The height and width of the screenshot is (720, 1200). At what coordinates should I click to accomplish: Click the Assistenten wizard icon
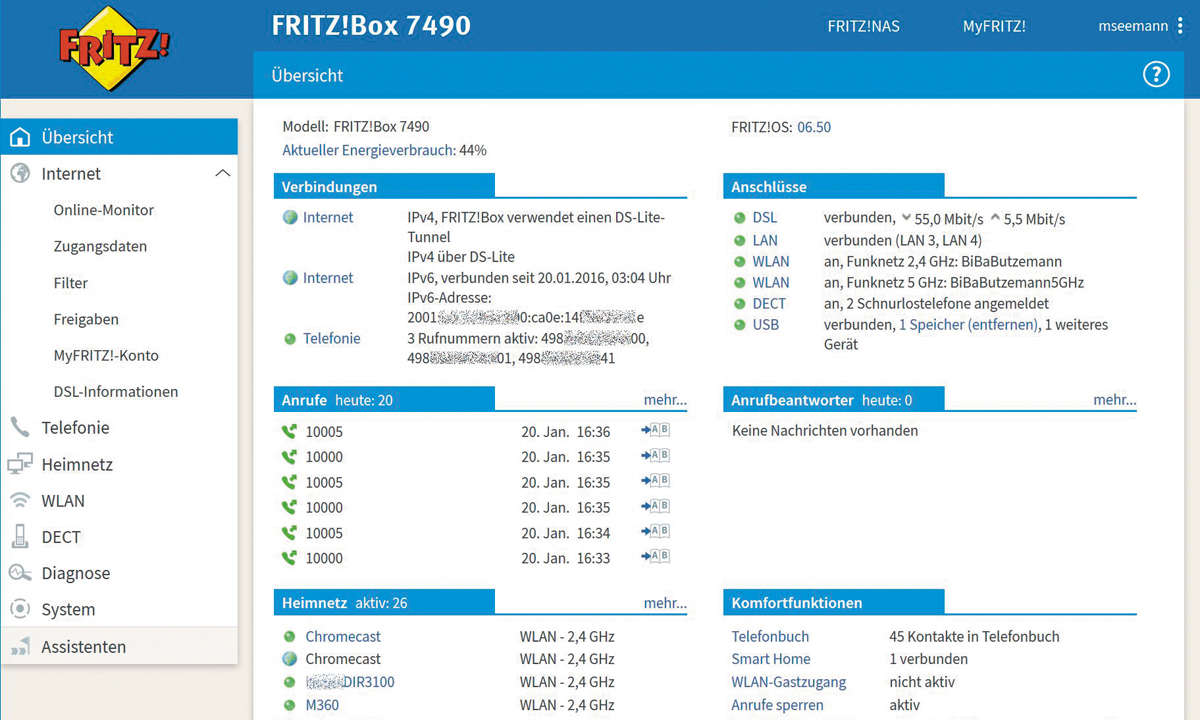[20, 647]
